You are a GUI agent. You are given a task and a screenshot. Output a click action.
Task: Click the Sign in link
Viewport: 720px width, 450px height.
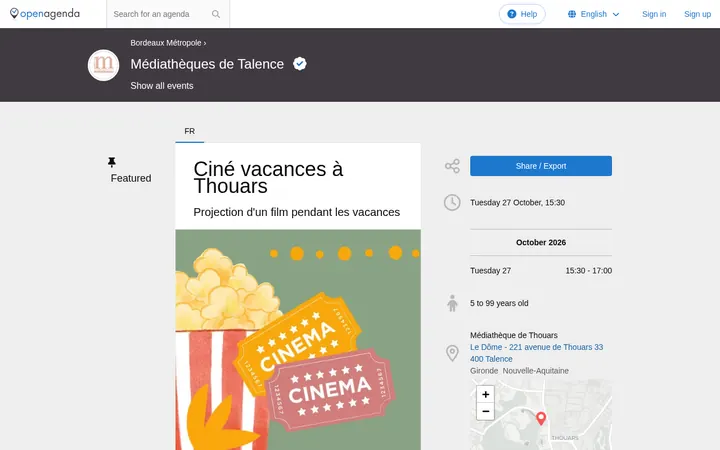coord(654,14)
